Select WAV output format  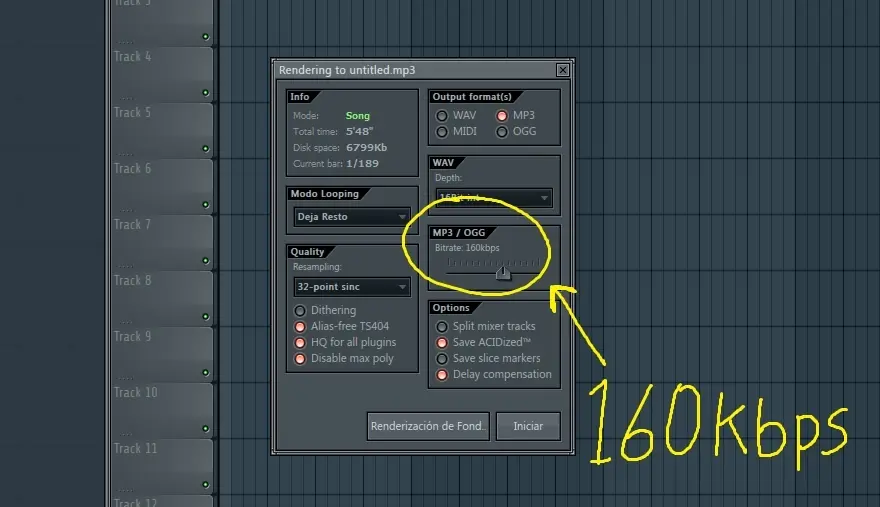[442, 116]
